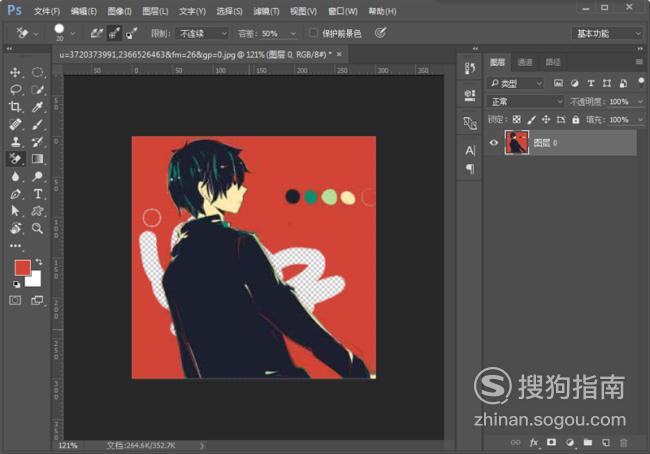This screenshot has height=454, width=650.
Task: Select the Gradient tool
Action: point(37,159)
